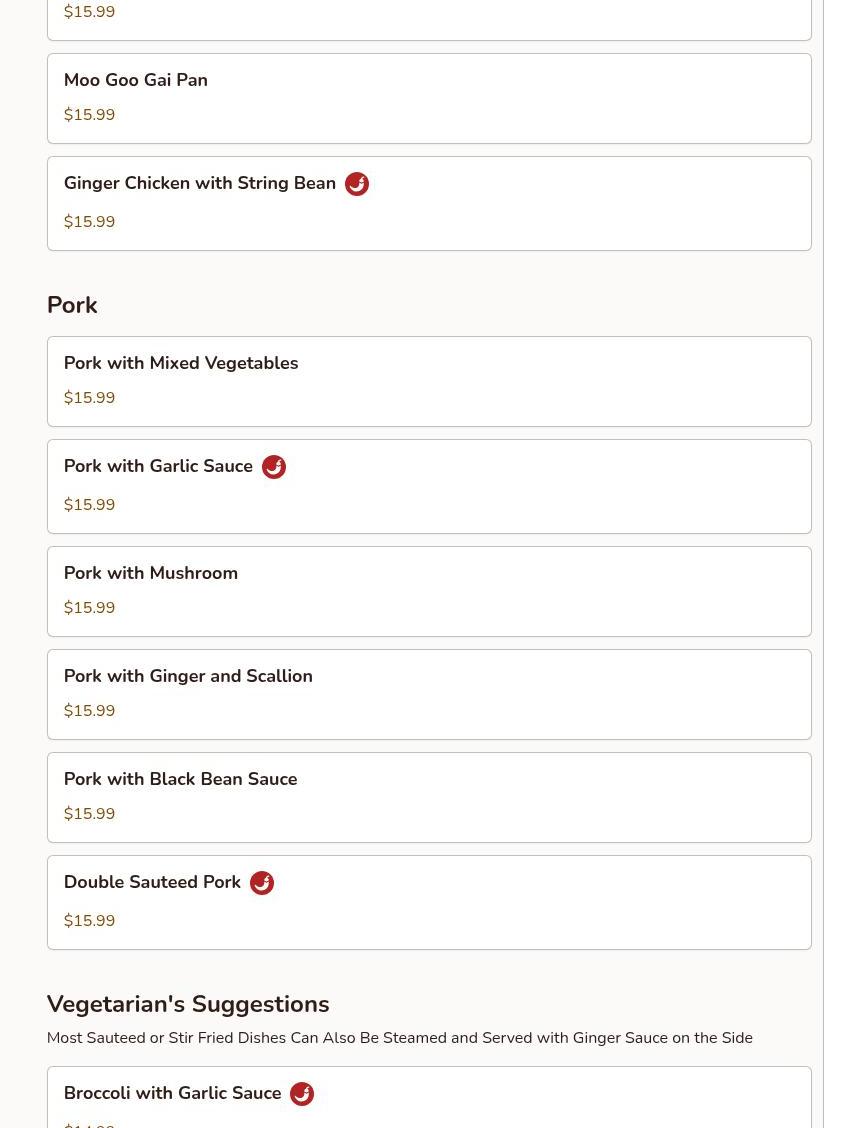Click the spicy icon beside Double Sauteed Pork
This screenshot has height=1128, width=844.
coord(262,883)
